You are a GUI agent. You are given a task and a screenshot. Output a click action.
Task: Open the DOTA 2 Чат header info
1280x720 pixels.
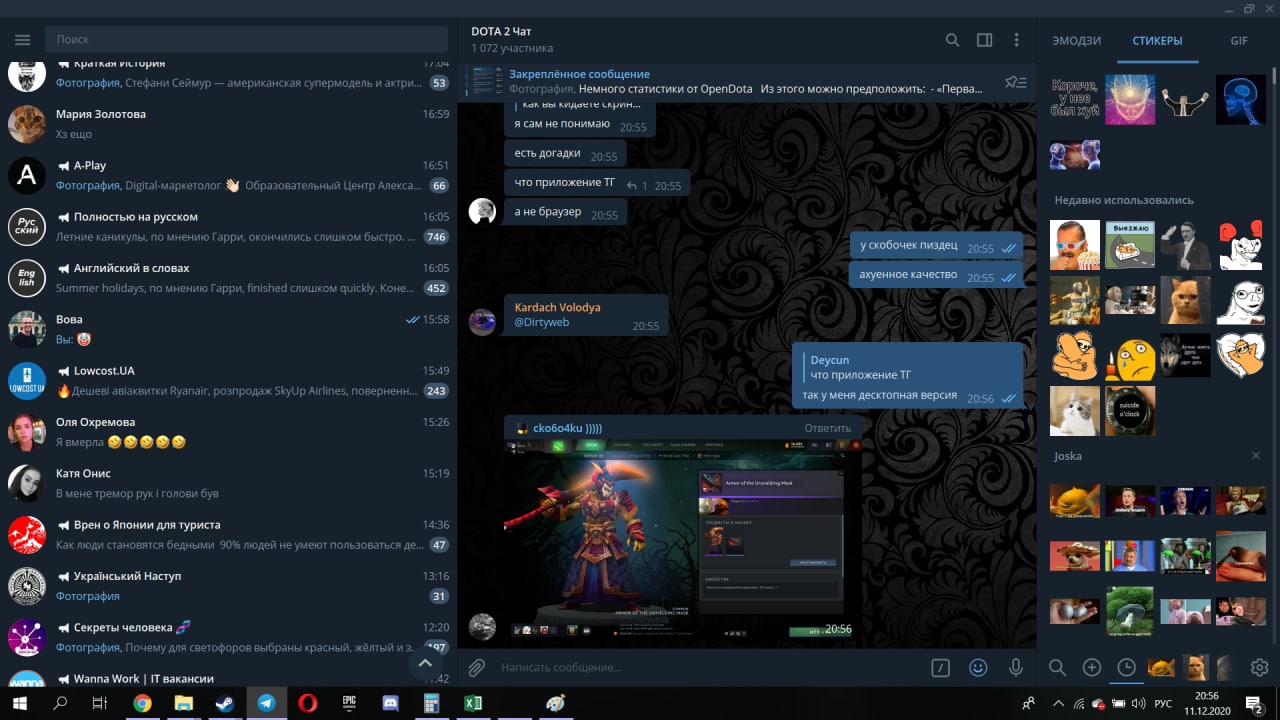coord(512,39)
